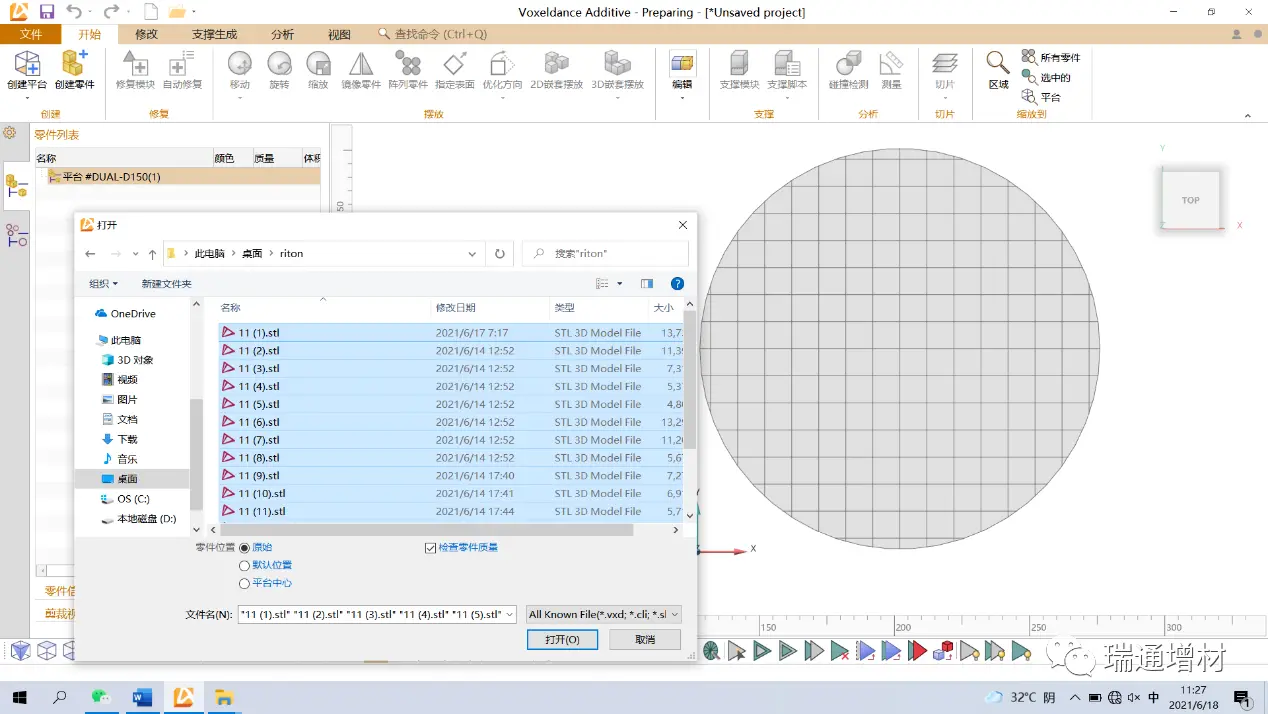Click the 打开(O) button
This screenshot has height=714, width=1268.
(561, 639)
